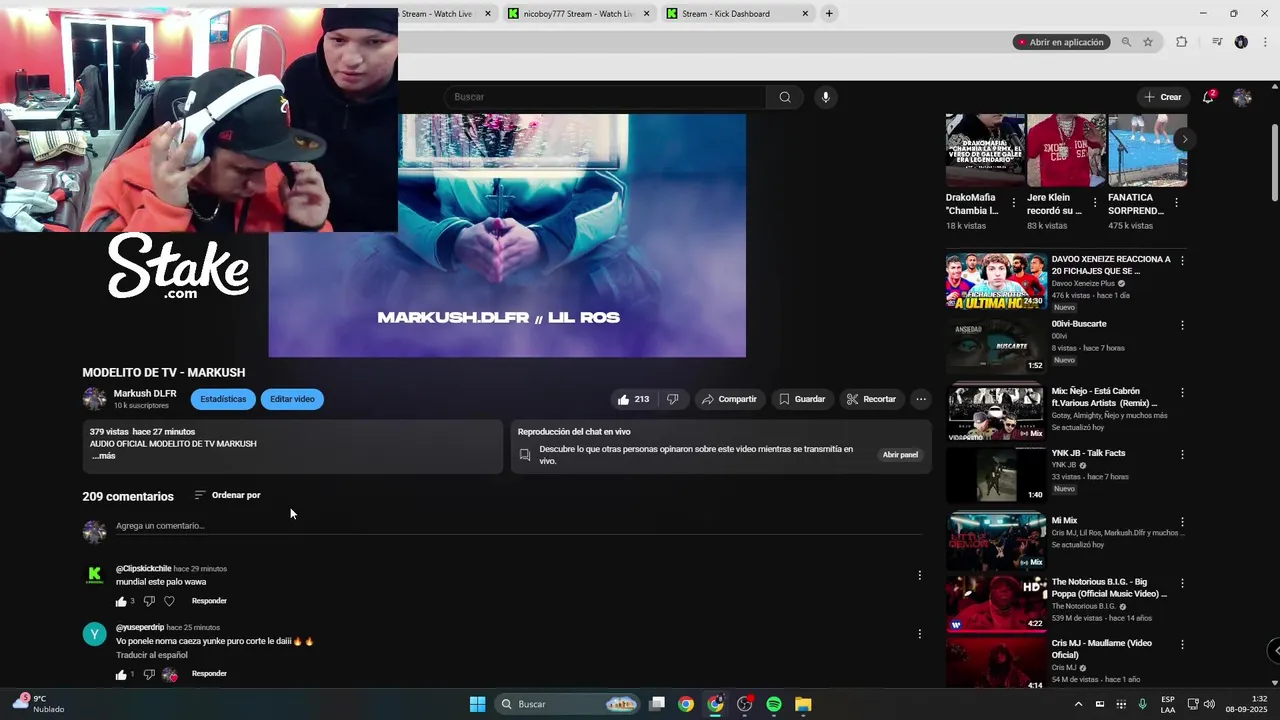Open File Explorer from the taskbar
Viewport: 1280px width, 720px height.
coord(803,704)
